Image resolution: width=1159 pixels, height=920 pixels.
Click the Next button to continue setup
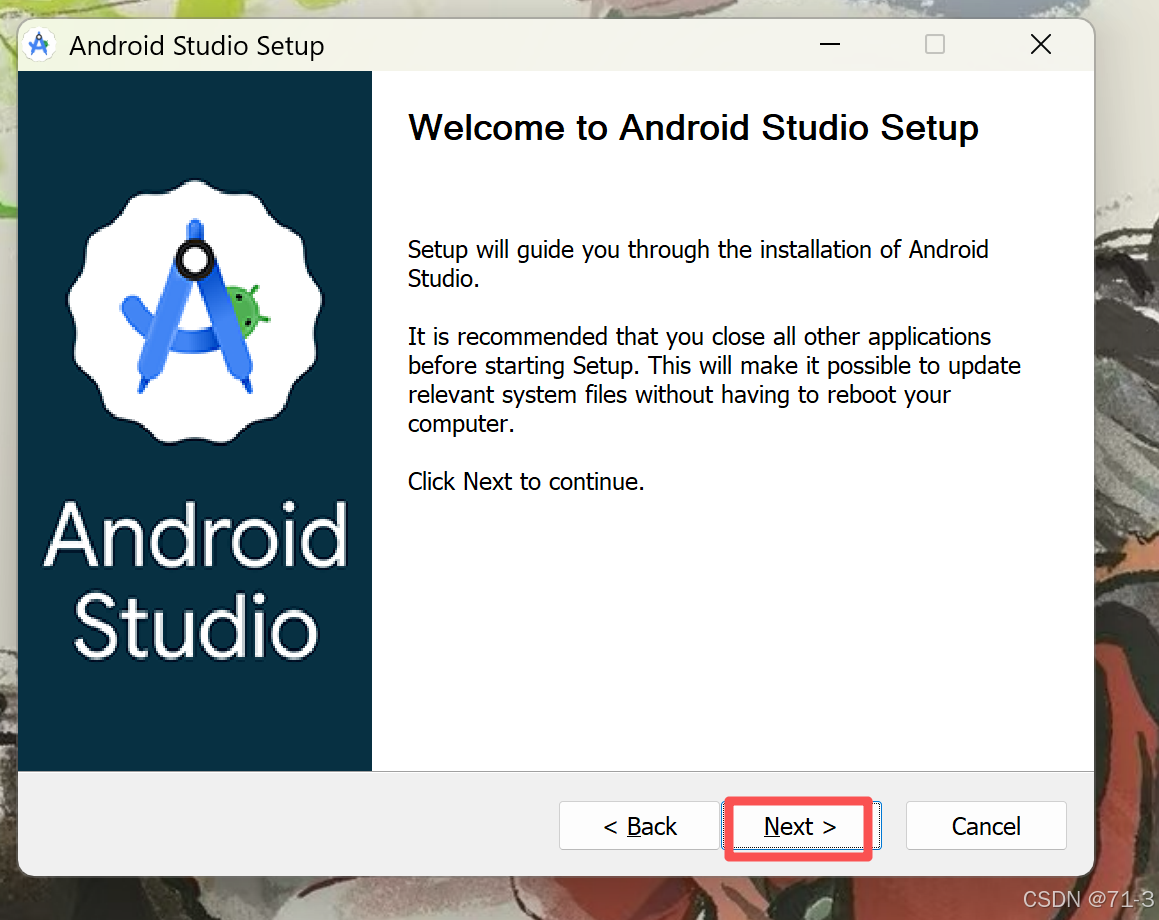coord(801,826)
